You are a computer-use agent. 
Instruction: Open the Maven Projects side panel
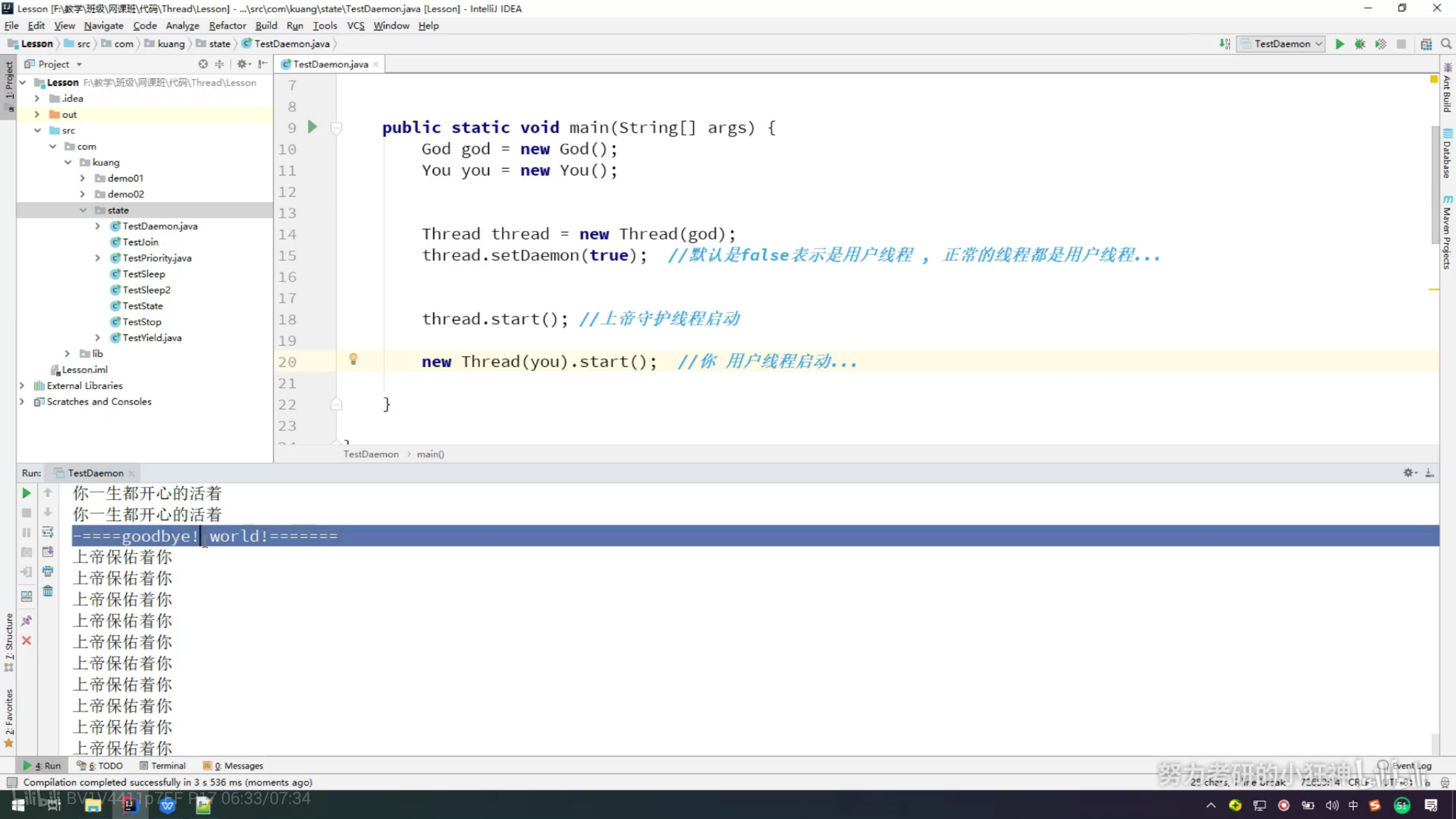pos(1447,232)
